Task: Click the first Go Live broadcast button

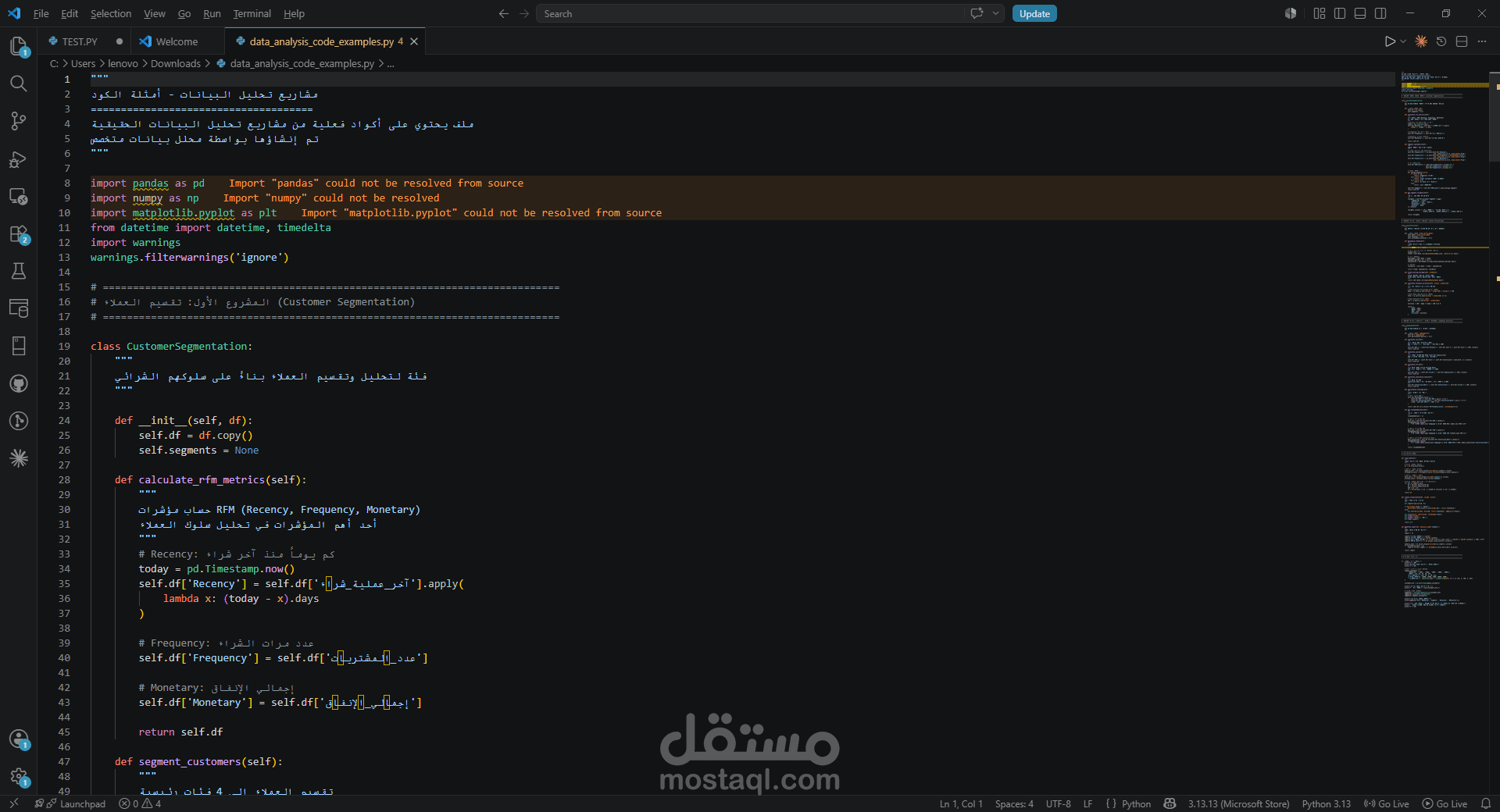Action: click(1386, 803)
